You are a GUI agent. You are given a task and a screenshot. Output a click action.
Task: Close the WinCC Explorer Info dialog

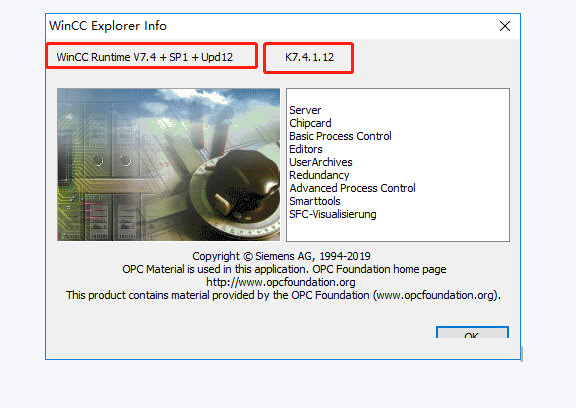[505, 26]
